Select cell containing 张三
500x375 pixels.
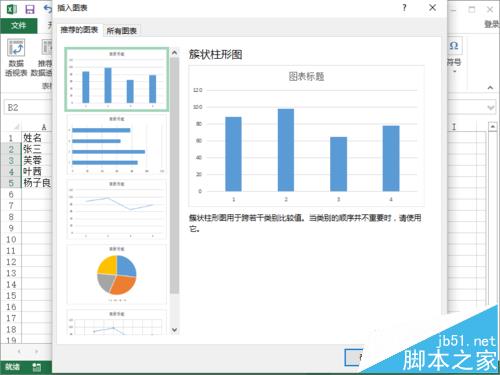[37, 149]
